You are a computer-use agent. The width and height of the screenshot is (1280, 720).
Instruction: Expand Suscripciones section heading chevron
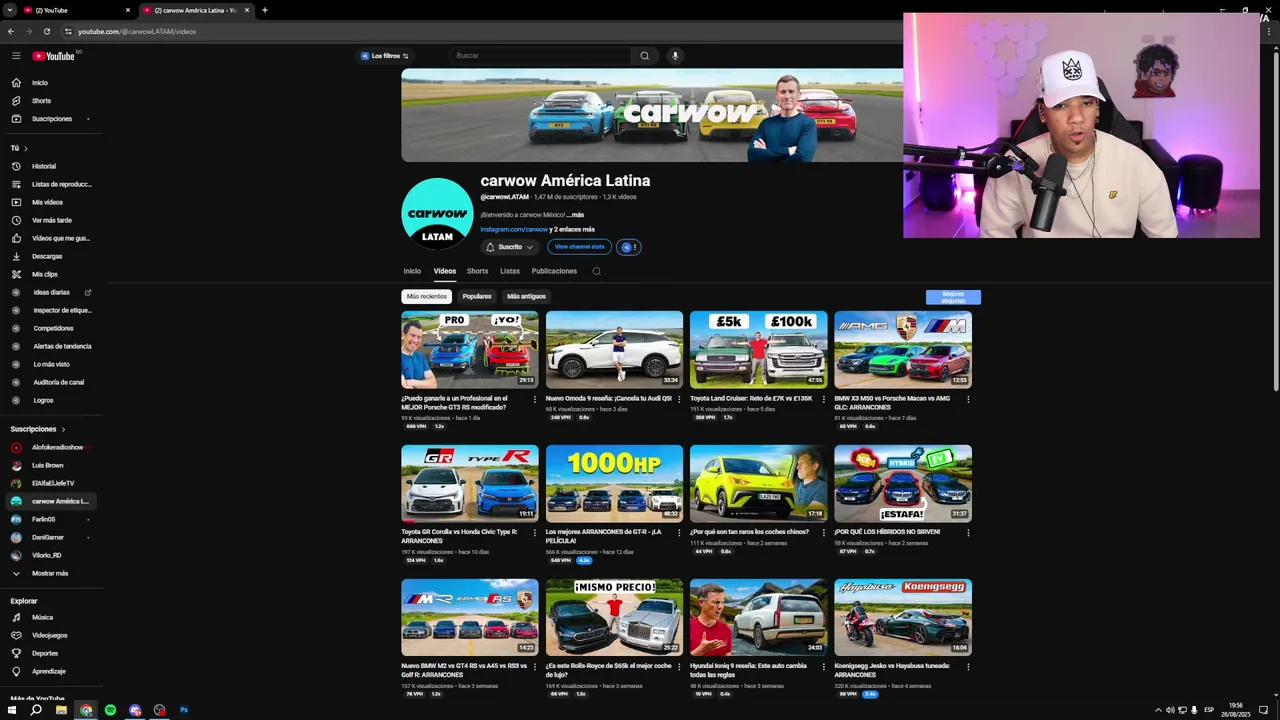point(64,429)
